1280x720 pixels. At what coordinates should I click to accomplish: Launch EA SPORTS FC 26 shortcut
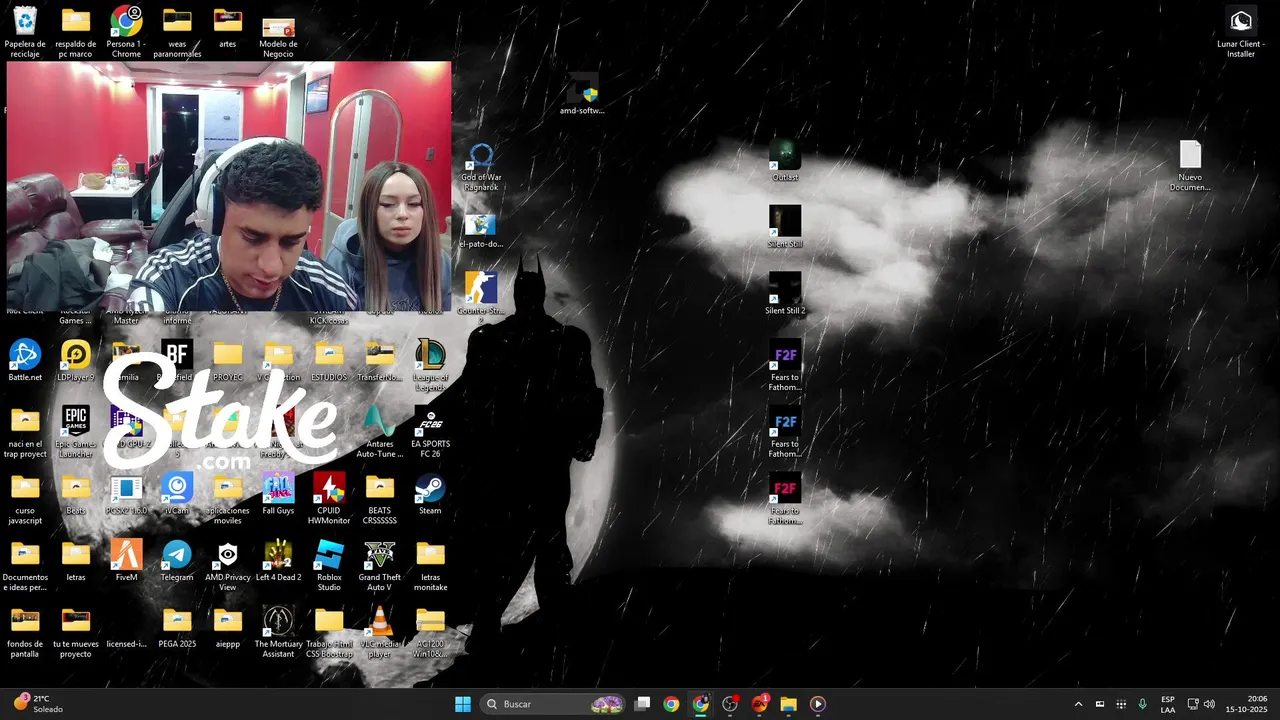click(x=430, y=432)
